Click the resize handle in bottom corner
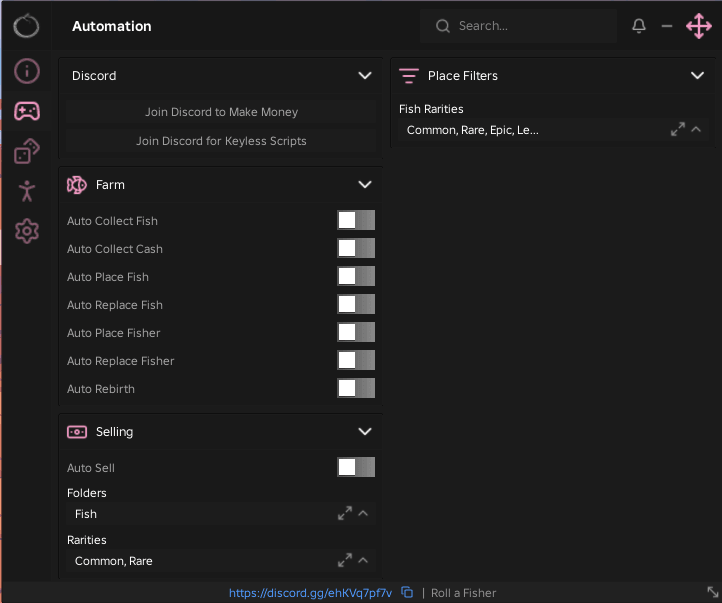 click(713, 592)
